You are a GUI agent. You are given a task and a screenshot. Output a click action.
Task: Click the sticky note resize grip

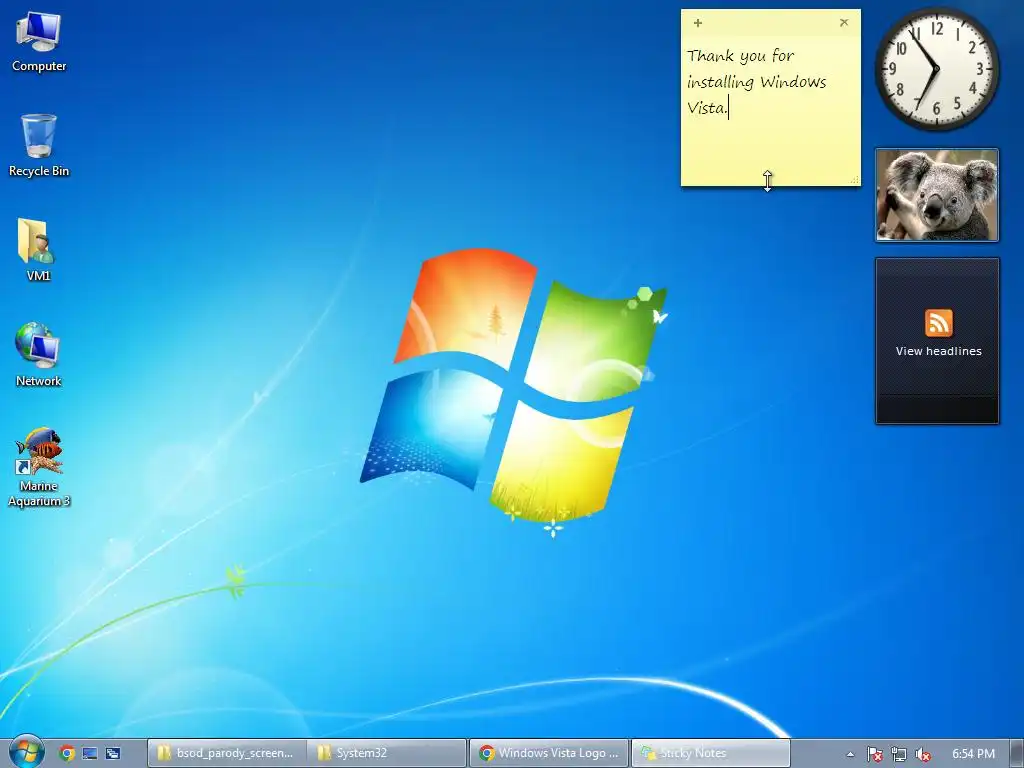pyautogui.click(x=854, y=180)
